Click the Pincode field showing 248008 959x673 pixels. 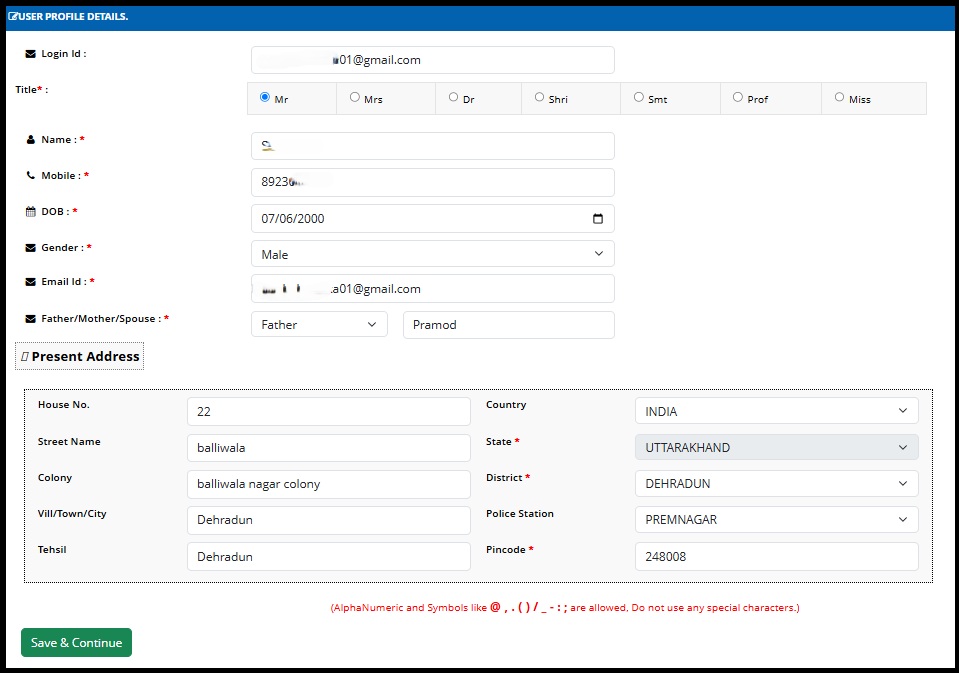(777, 557)
